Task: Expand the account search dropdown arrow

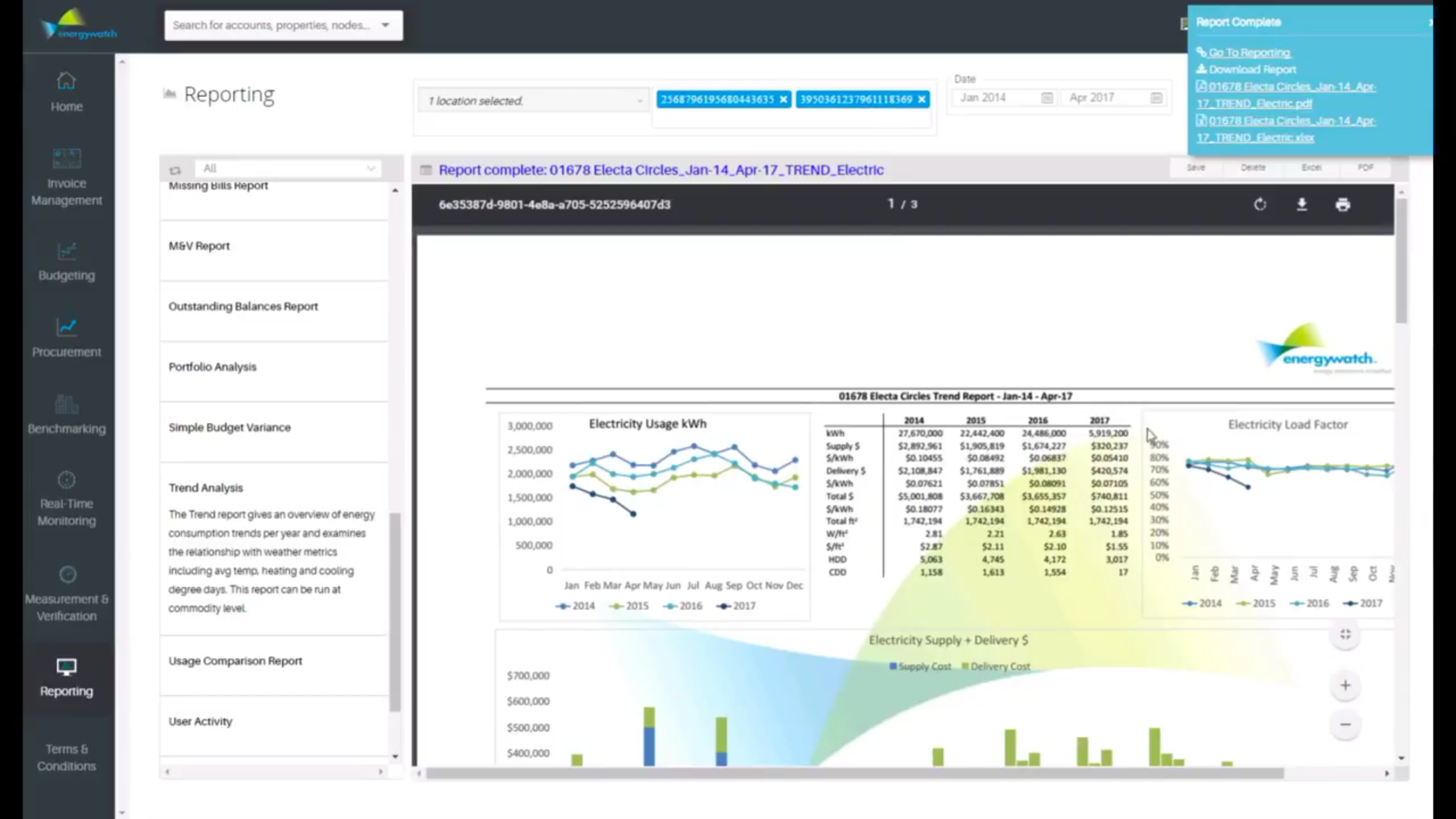Action: click(x=386, y=25)
